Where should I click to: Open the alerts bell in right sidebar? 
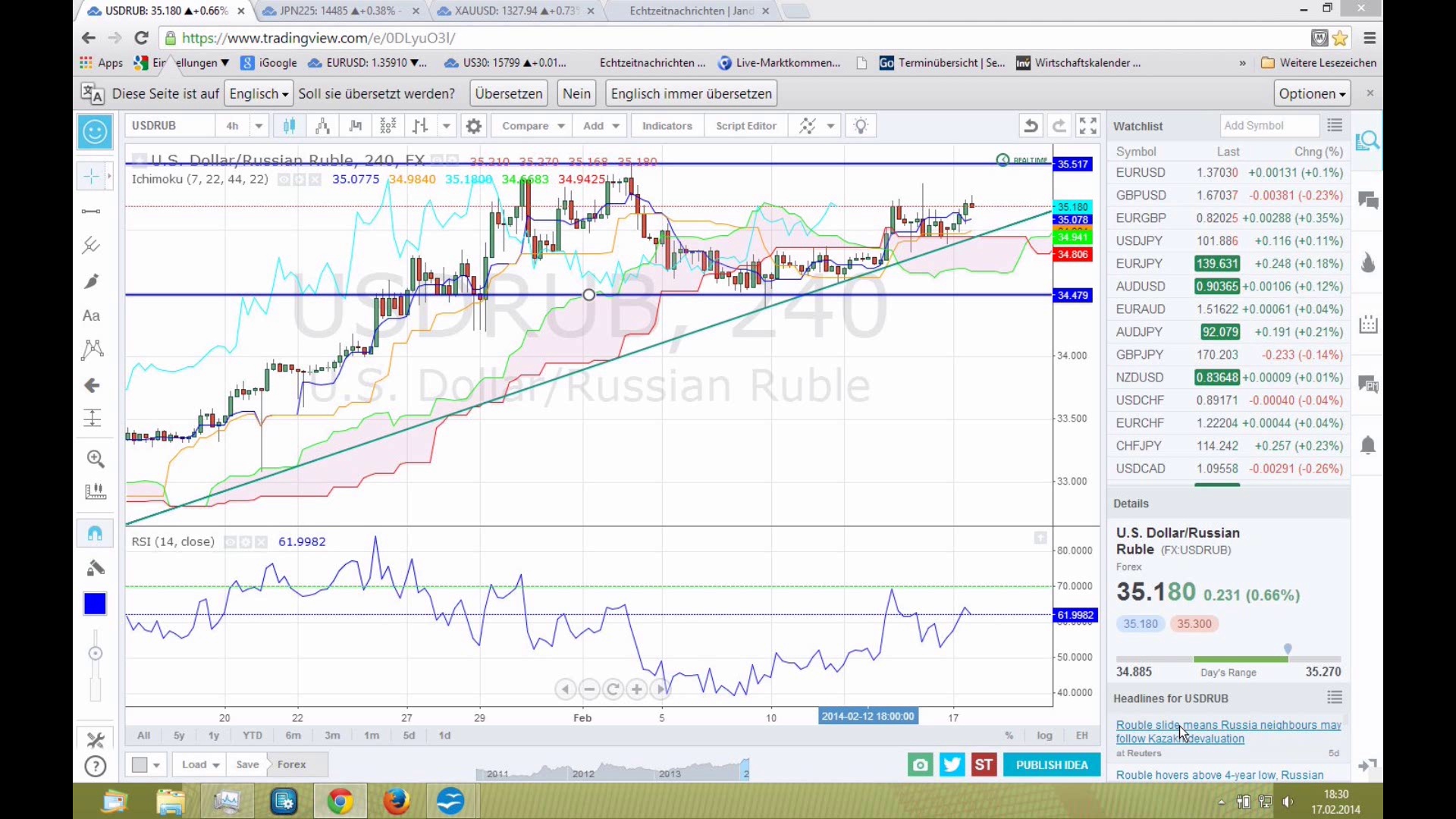point(1368,445)
